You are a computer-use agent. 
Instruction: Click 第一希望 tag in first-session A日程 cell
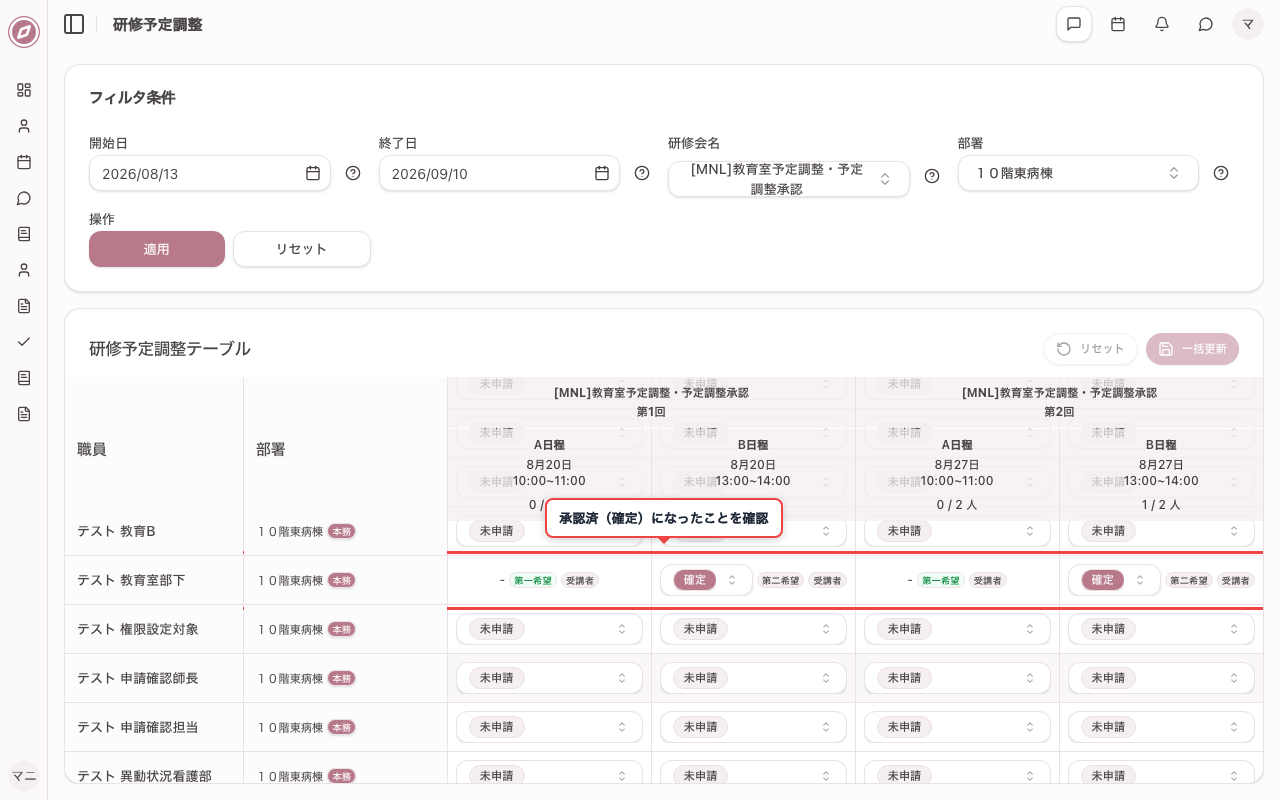[533, 580]
